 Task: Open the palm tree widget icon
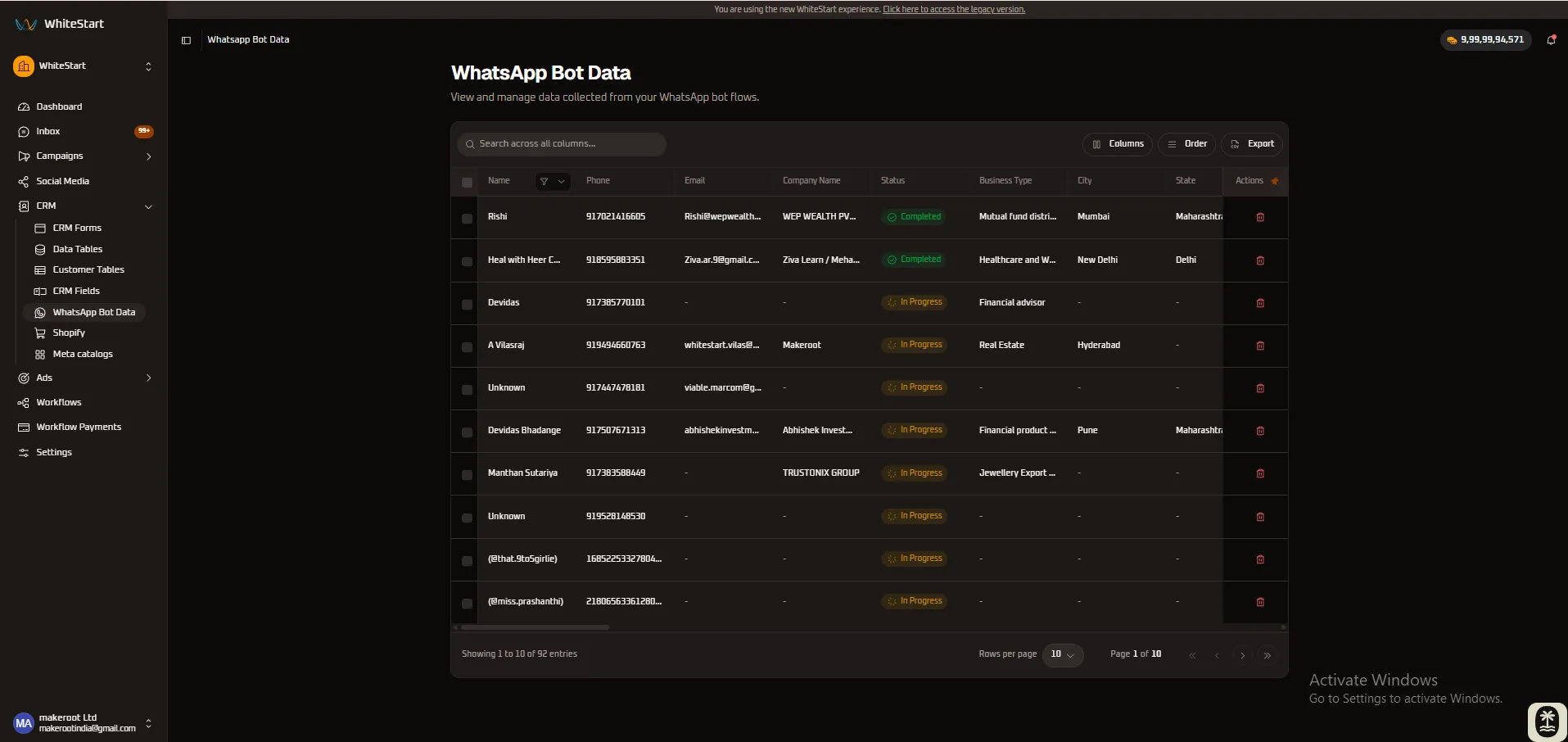(1547, 722)
